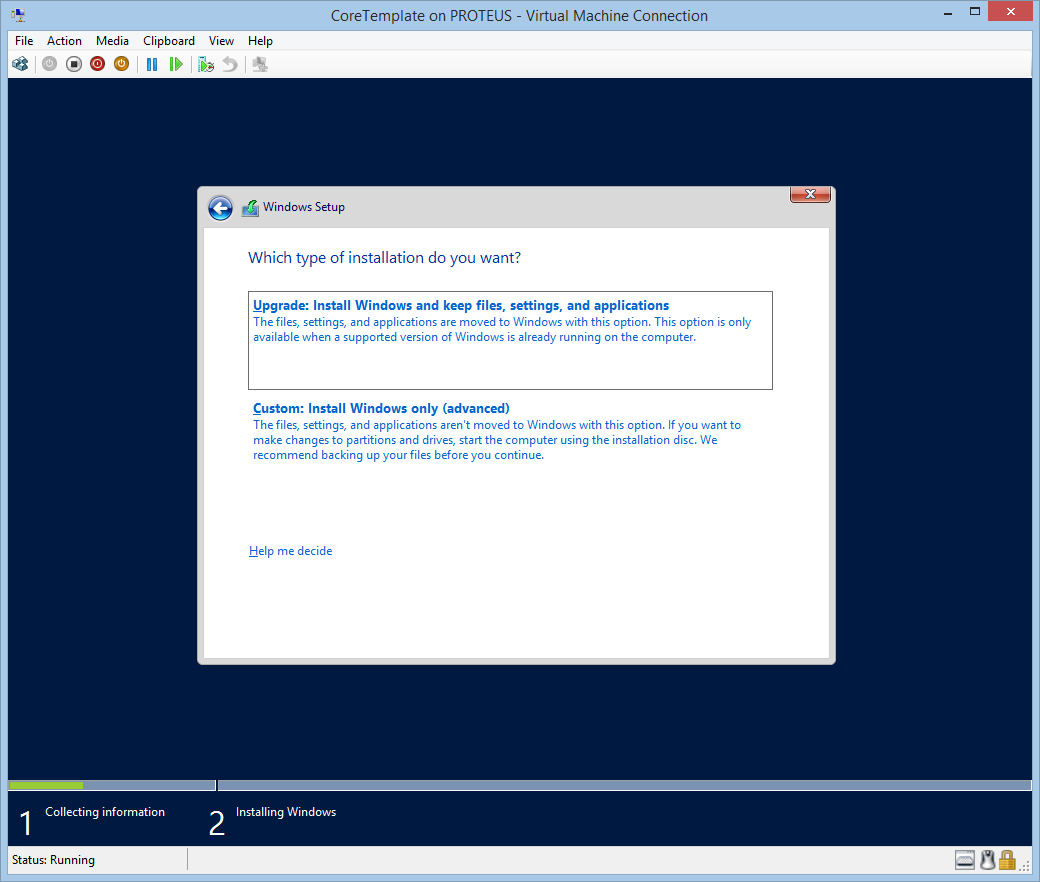This screenshot has height=882, width=1040.
Task: Expand the Media menu
Action: click(112, 41)
